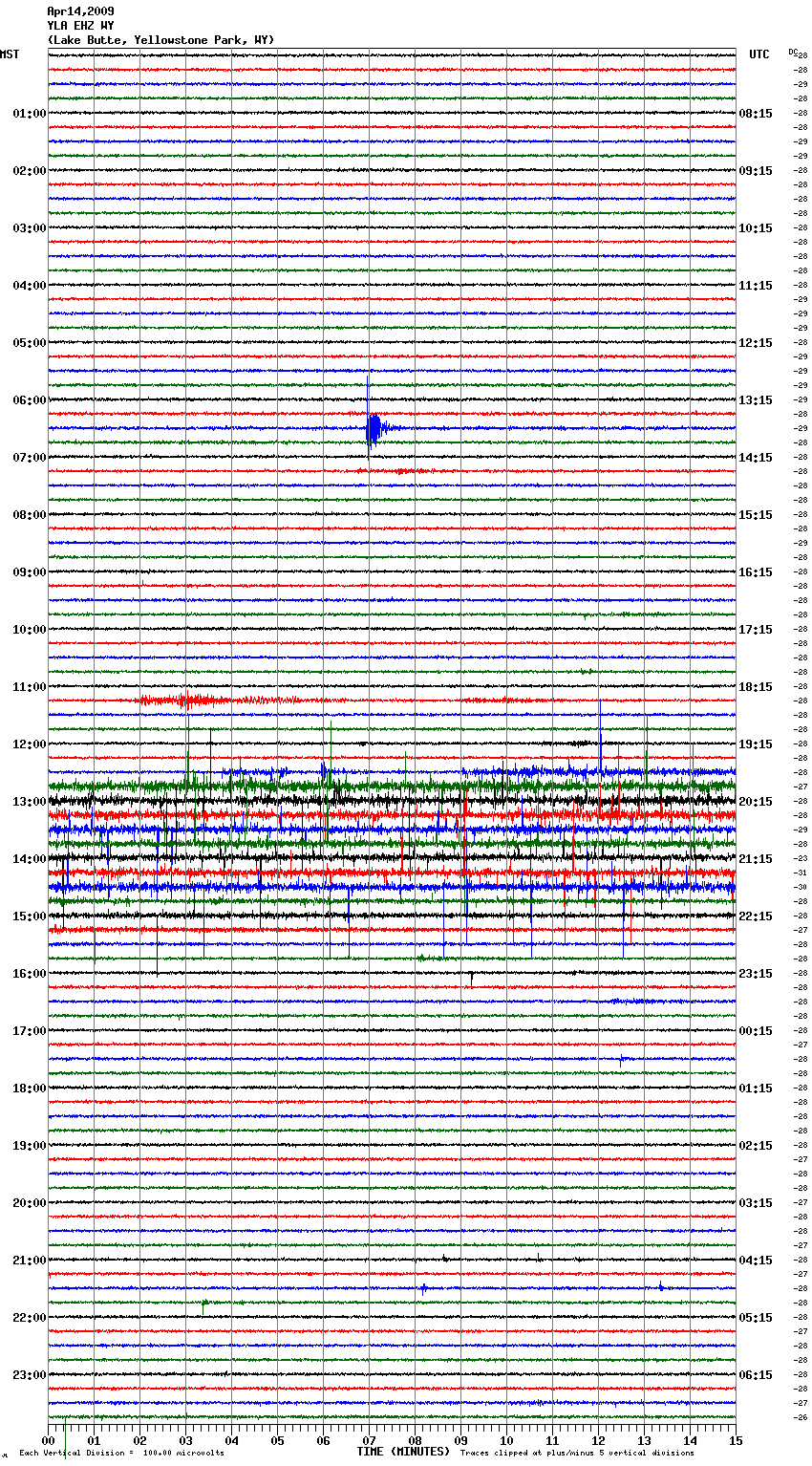Click the 05:00 MST time label

(x=29, y=343)
